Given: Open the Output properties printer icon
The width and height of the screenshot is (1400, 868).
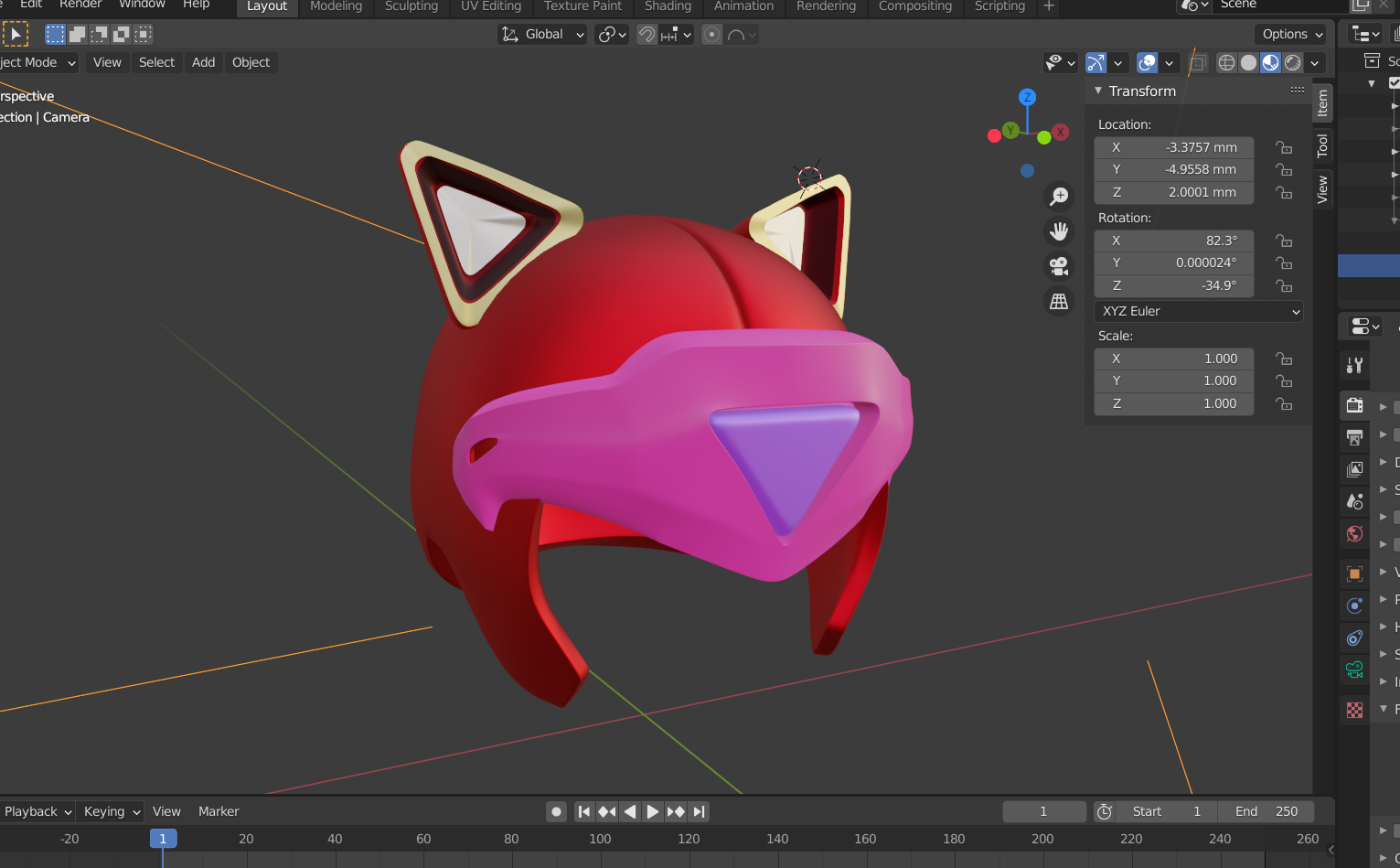Looking at the screenshot, I should 1354,437.
